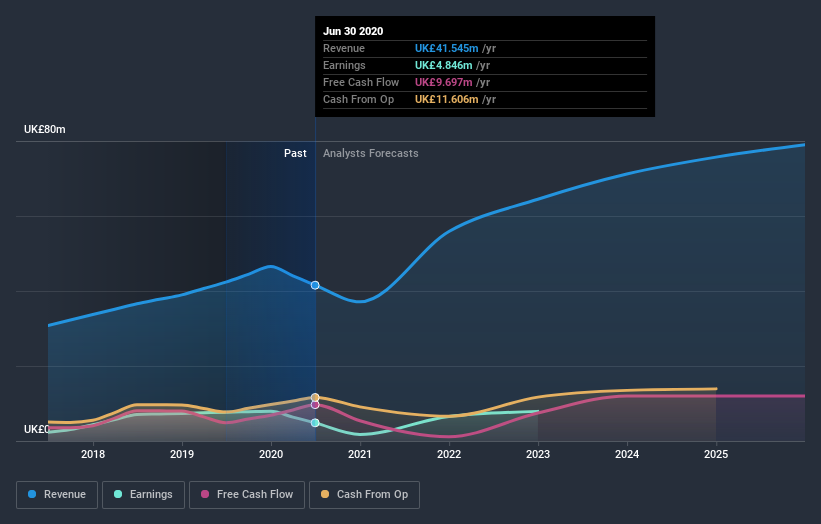Click the 2018 x-axis label
This screenshot has height=524, width=821.
coord(93,454)
